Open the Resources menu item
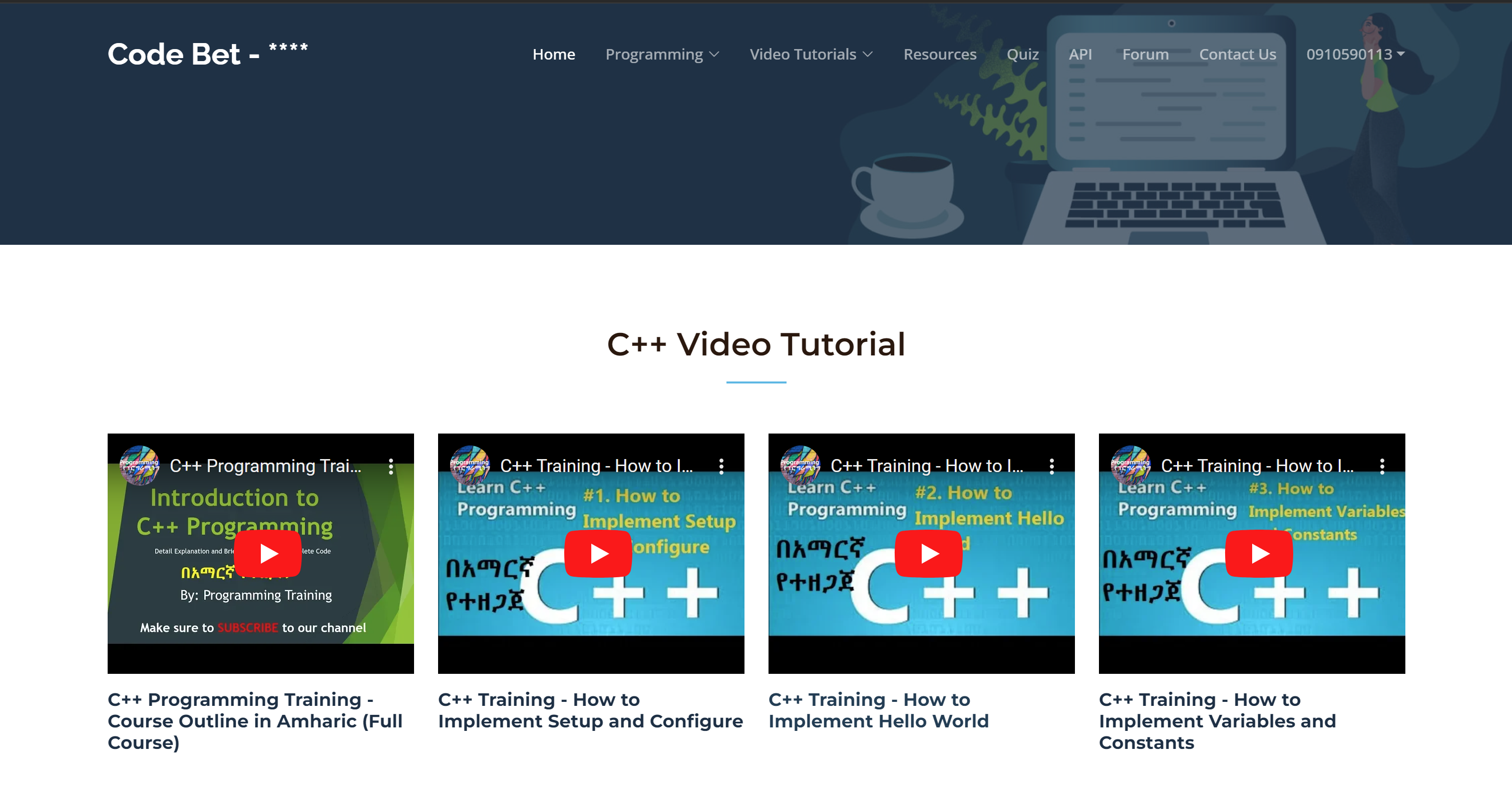 (x=939, y=54)
